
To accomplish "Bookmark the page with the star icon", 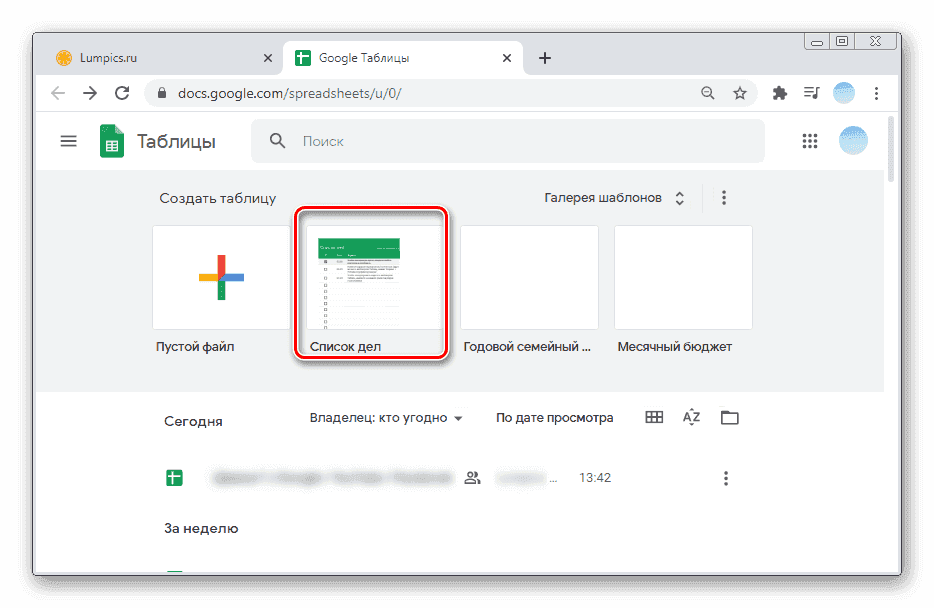I will coord(740,92).
